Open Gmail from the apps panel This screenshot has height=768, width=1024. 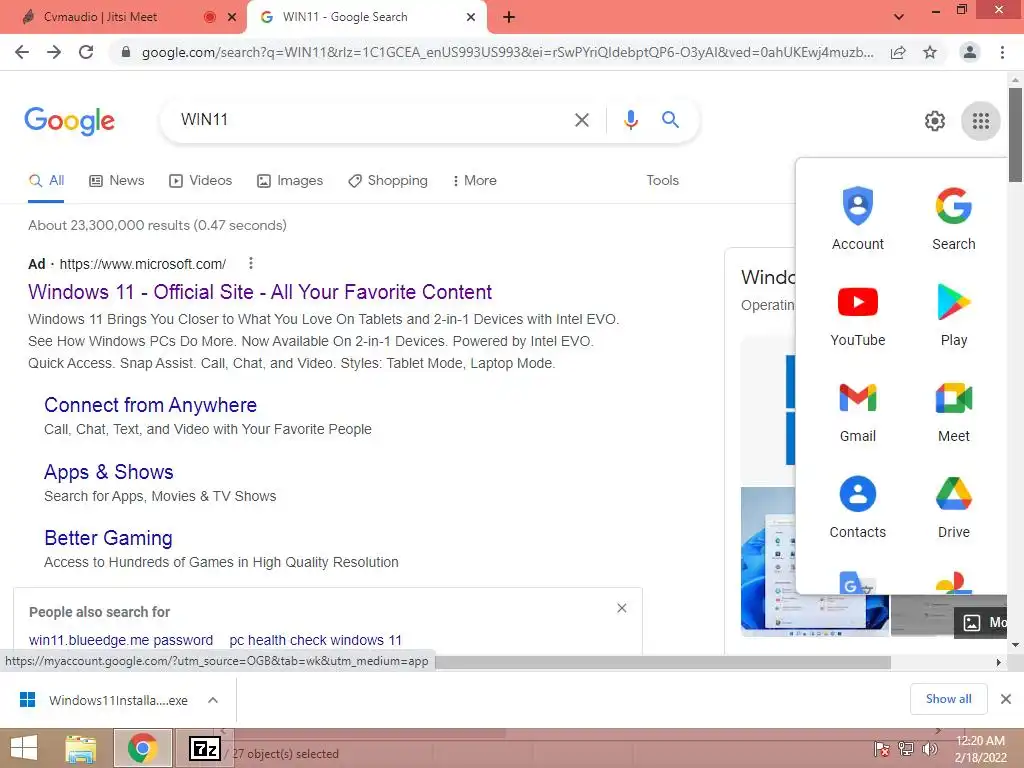coord(857,411)
